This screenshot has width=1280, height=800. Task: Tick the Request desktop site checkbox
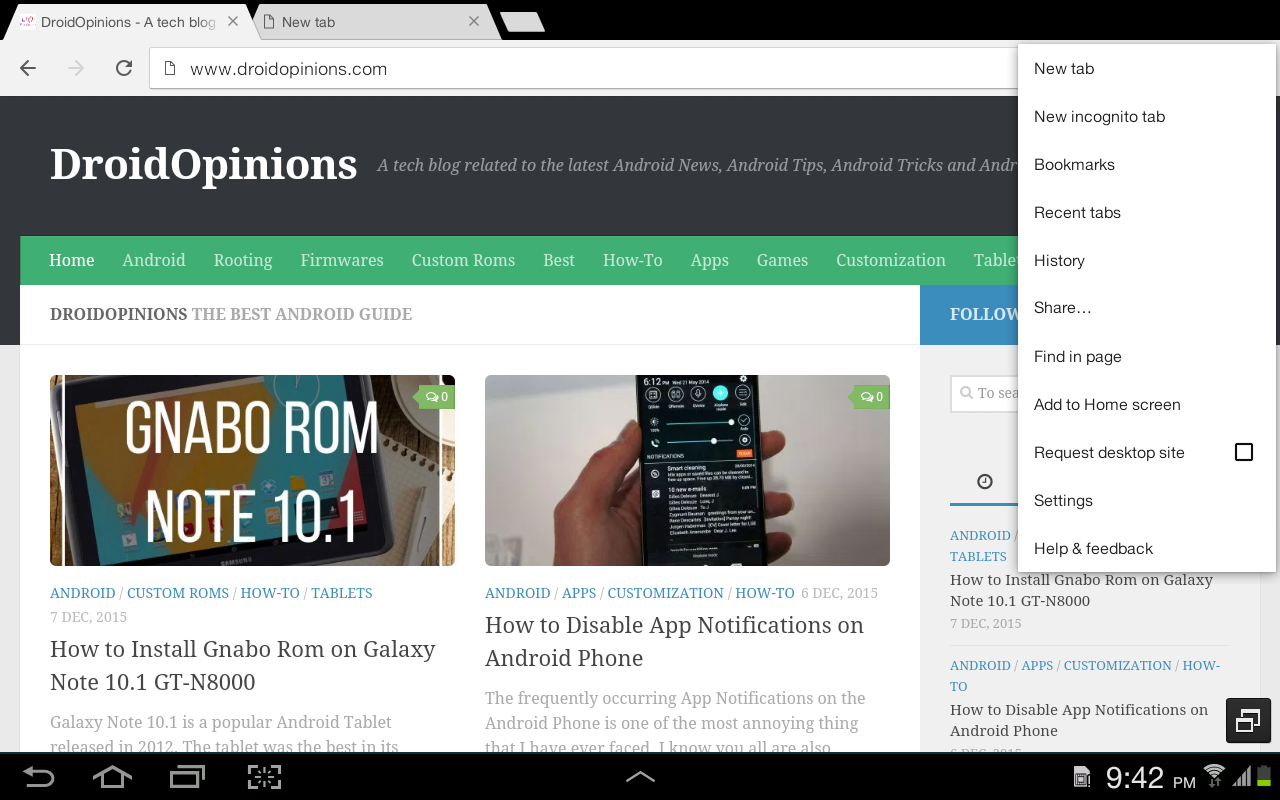tap(1244, 452)
